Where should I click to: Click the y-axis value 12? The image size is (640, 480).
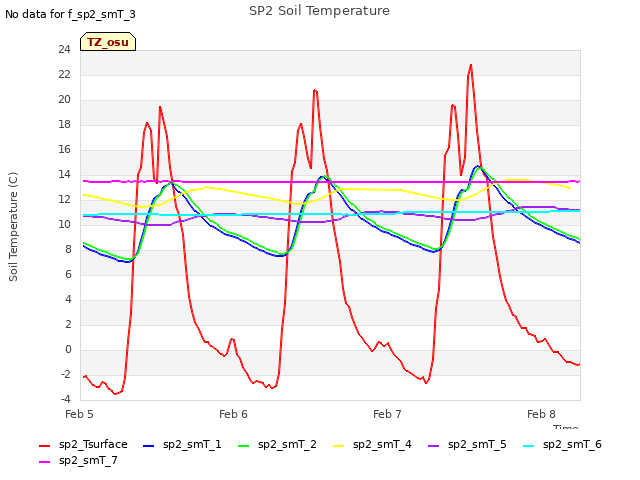(x=64, y=200)
